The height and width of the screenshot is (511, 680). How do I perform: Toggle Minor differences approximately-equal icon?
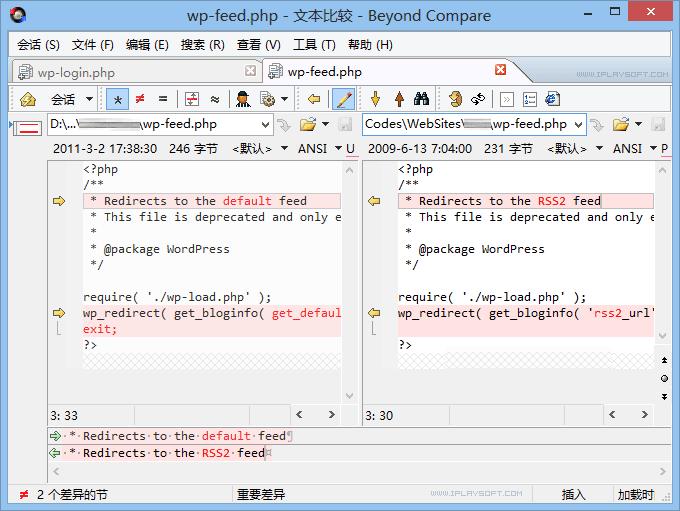coord(215,99)
